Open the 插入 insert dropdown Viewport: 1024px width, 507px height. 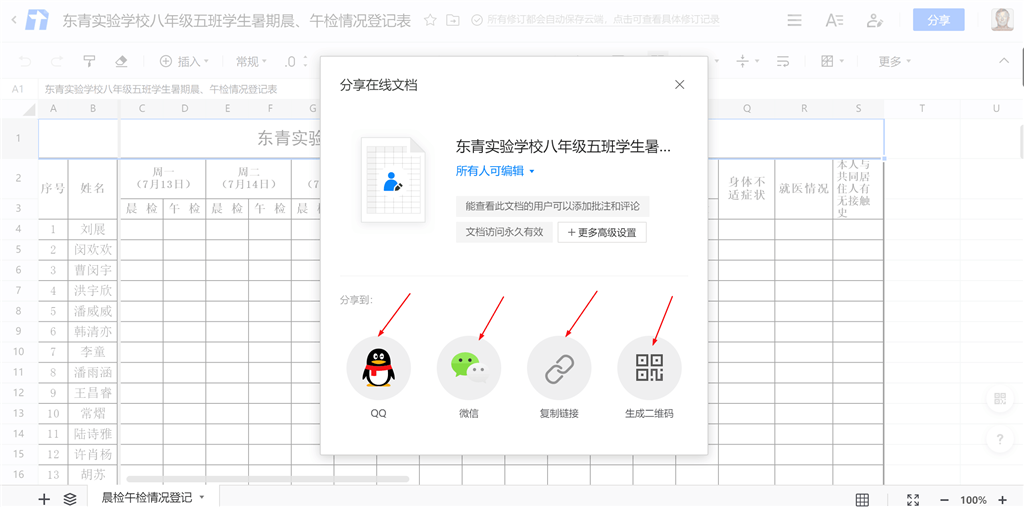point(184,61)
